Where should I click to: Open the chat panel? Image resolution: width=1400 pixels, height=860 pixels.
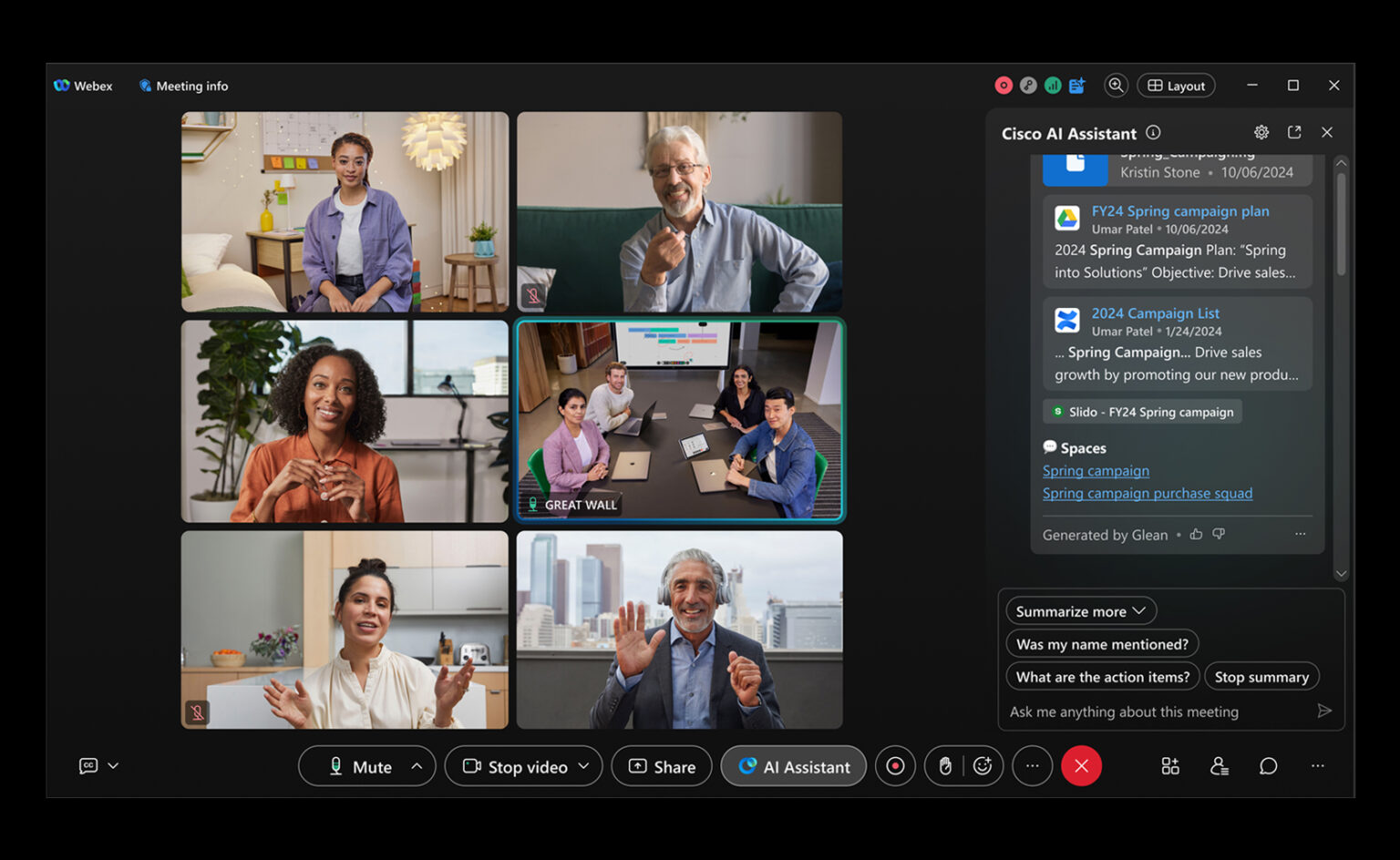1268,765
